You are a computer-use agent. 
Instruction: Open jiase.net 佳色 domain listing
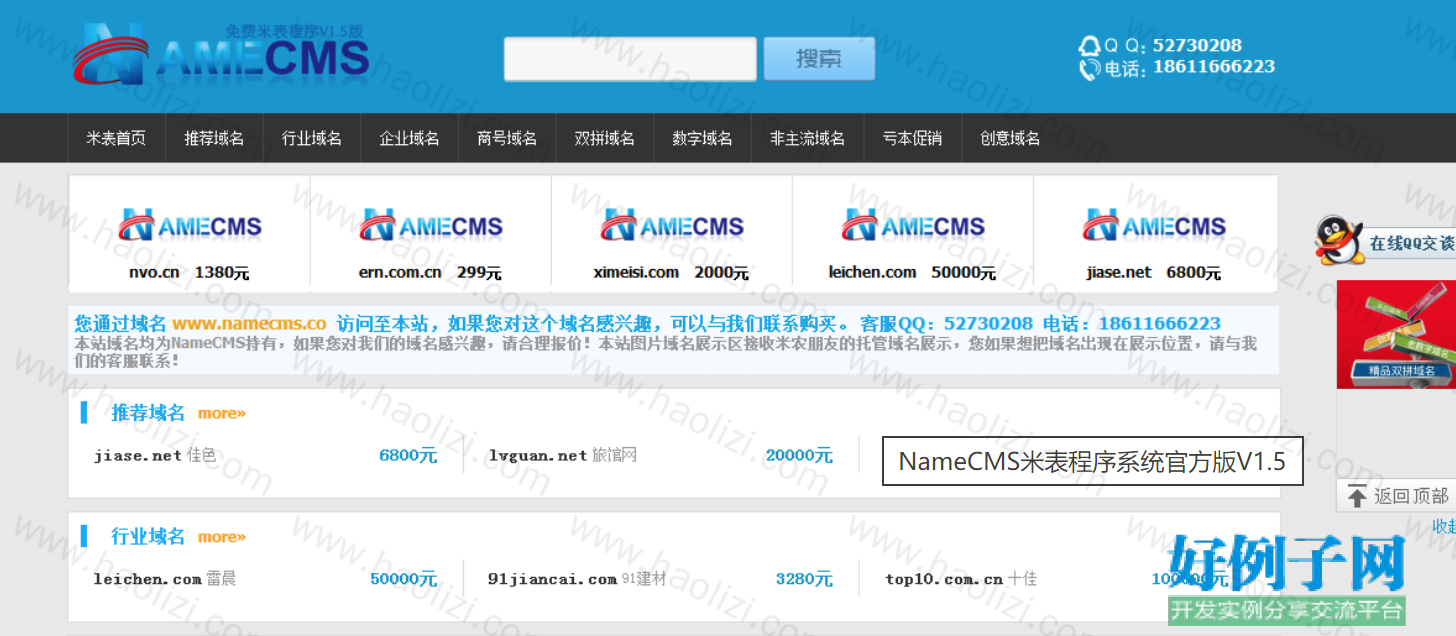pos(155,455)
